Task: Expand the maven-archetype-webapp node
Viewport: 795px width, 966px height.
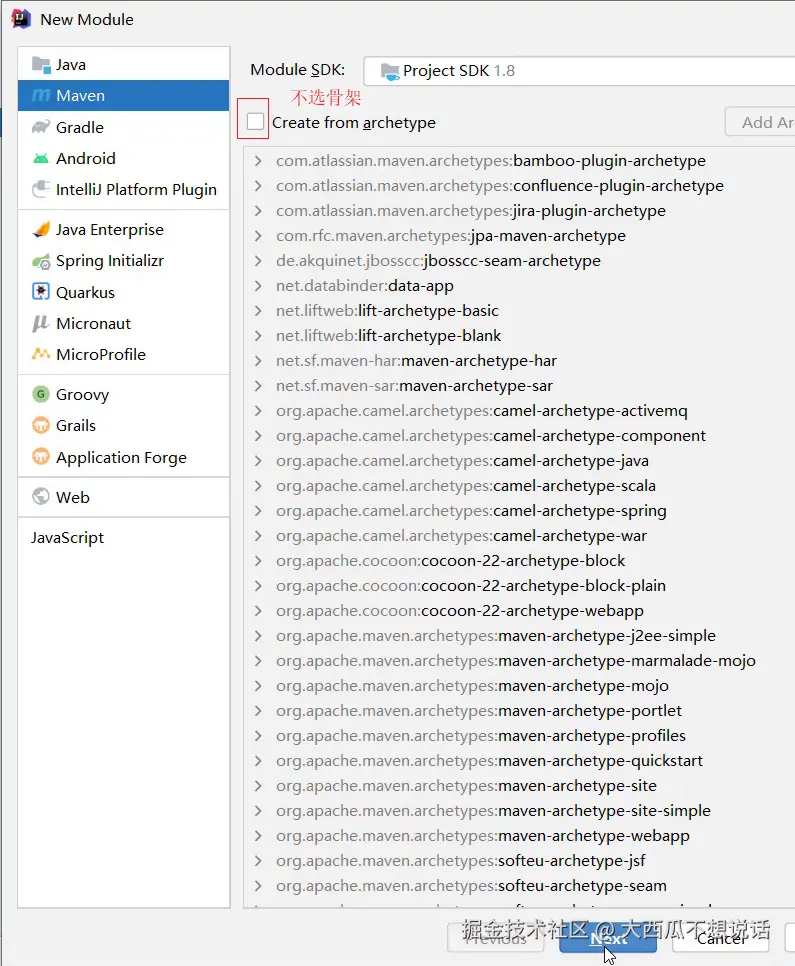Action: 258,836
